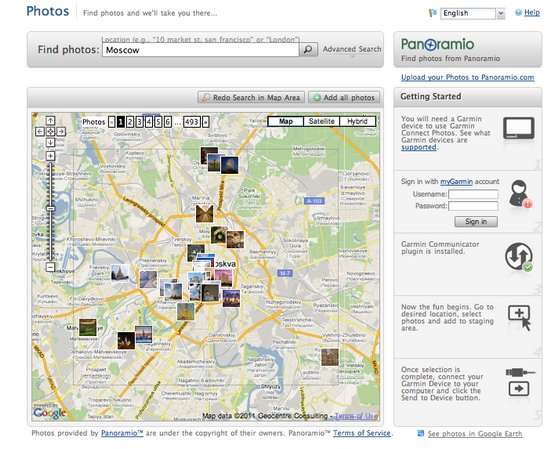Click the Photos page title

48,11
